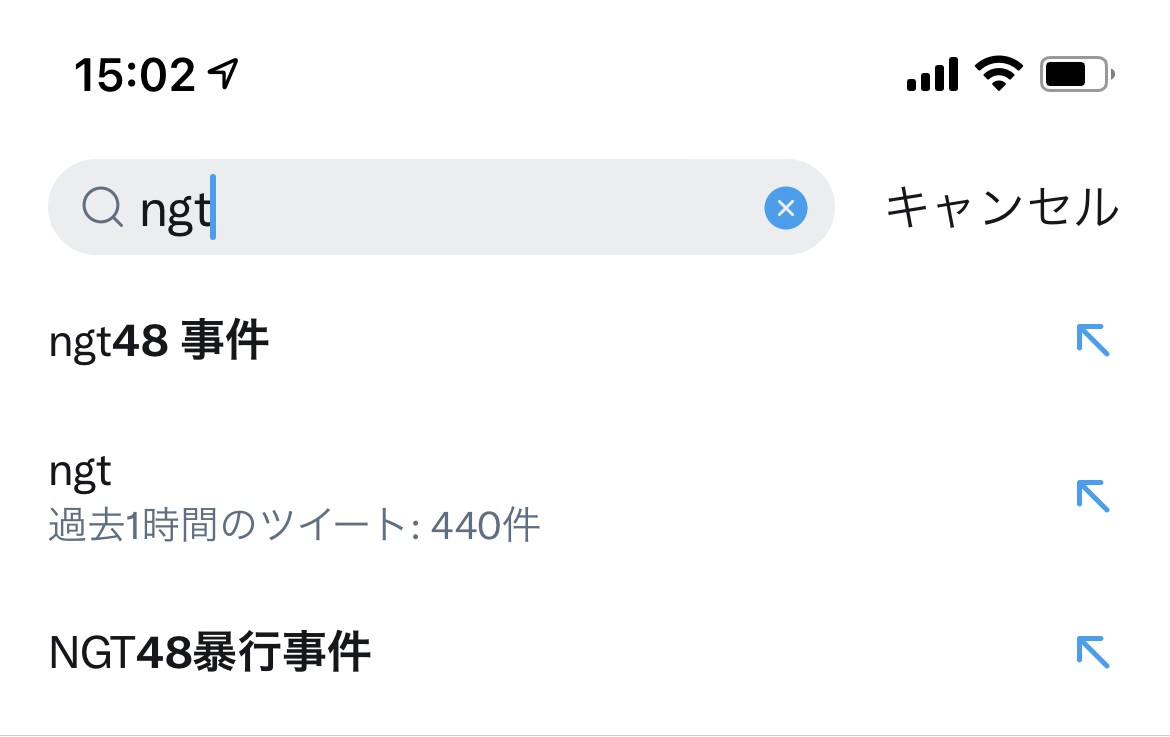Image resolution: width=1170 pixels, height=737 pixels.
Task: Select the "ngt48 事件" search suggestion
Action: 159,342
